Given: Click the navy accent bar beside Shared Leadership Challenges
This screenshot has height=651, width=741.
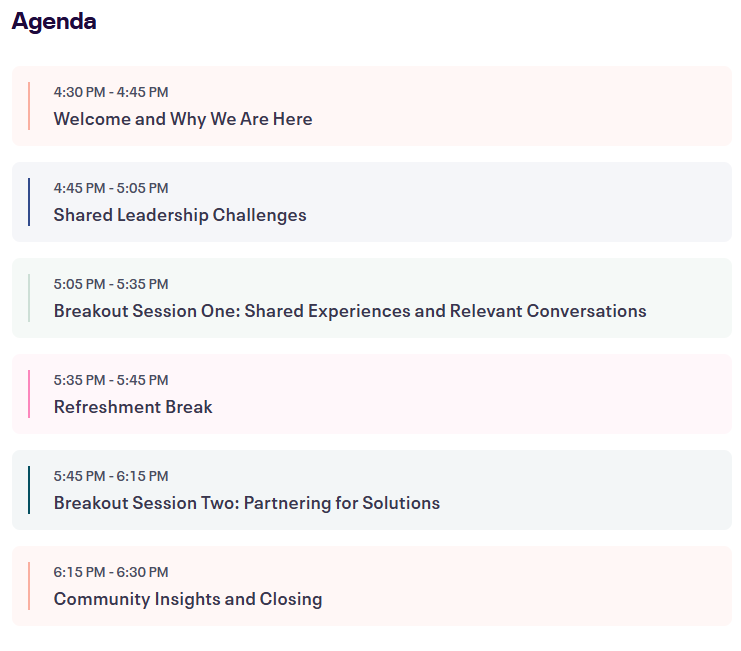Looking at the screenshot, I should pos(29,202).
